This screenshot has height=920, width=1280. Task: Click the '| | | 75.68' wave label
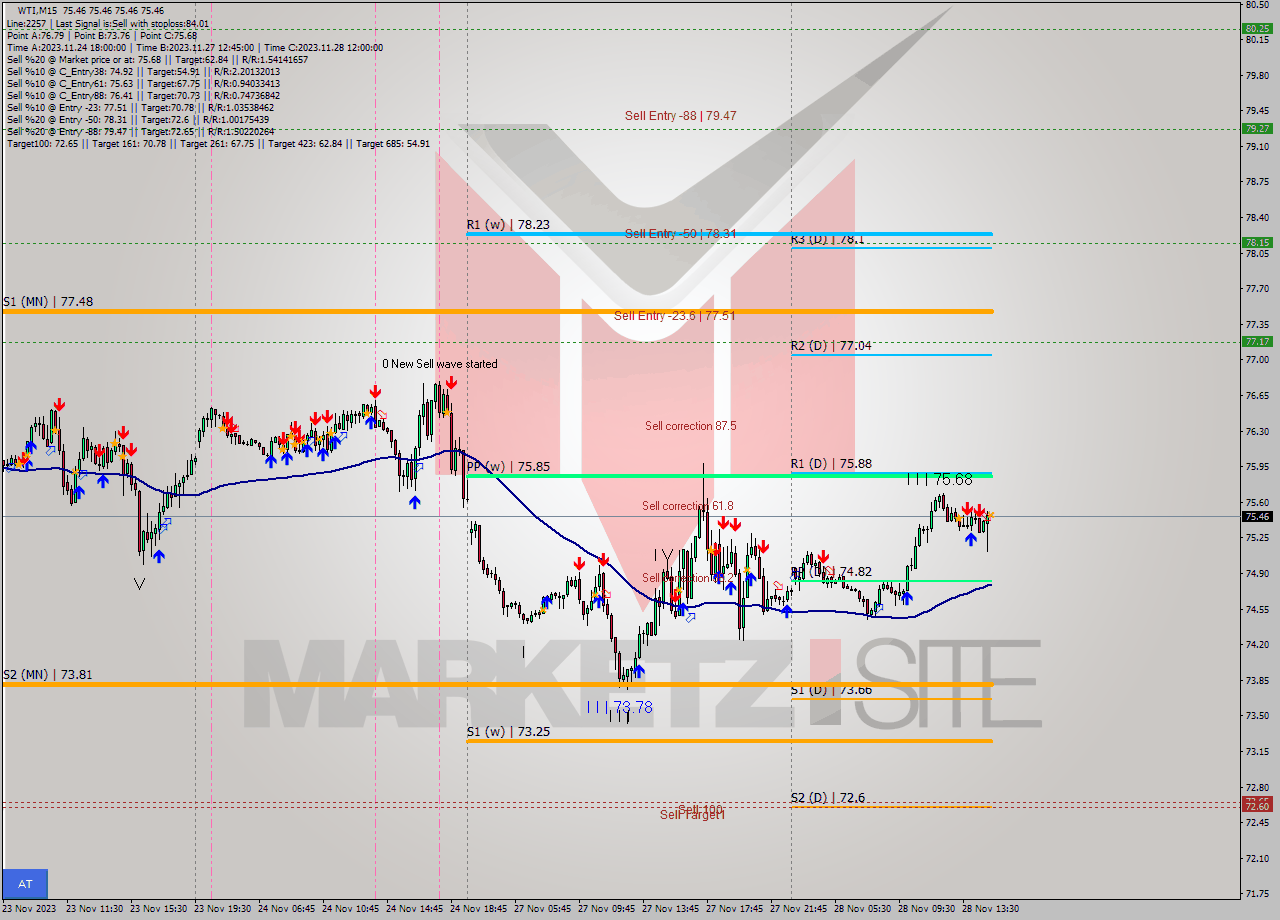coord(939,480)
